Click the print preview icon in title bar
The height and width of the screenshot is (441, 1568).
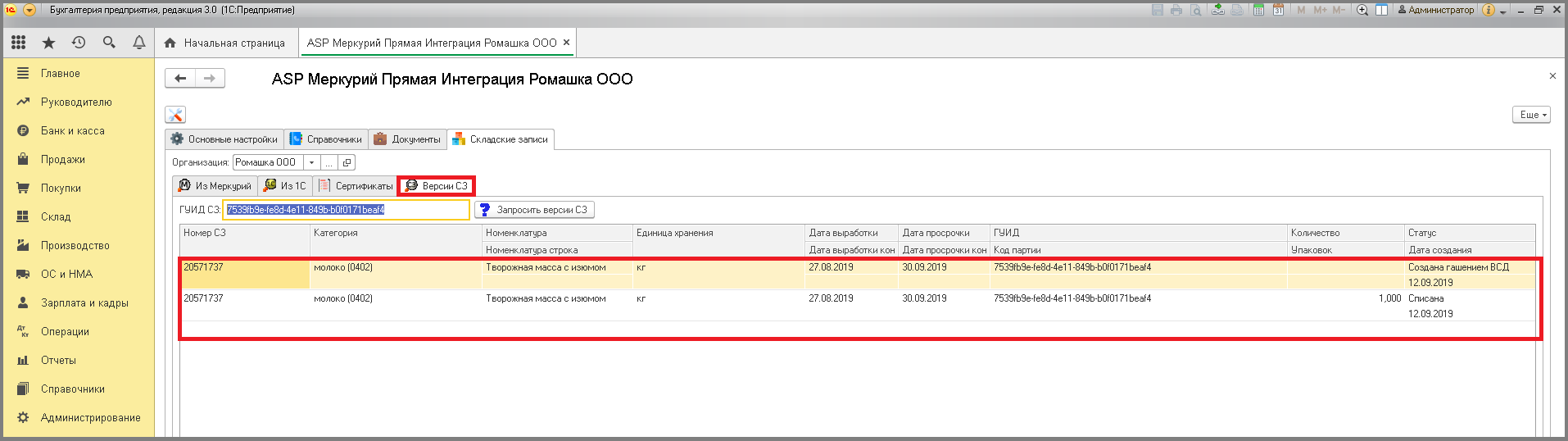1197,10
